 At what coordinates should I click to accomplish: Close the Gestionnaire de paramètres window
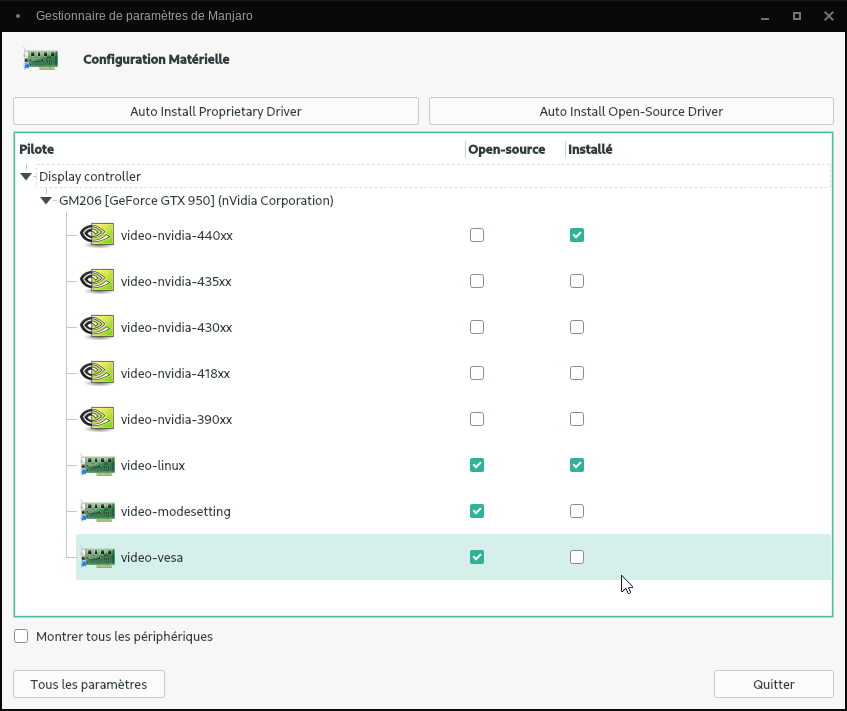click(x=829, y=16)
